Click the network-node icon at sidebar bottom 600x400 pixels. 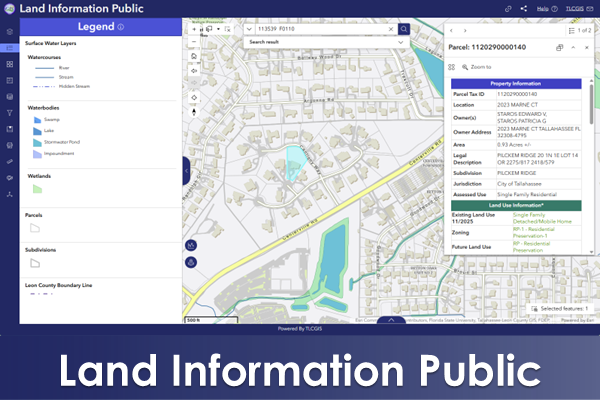[10, 194]
